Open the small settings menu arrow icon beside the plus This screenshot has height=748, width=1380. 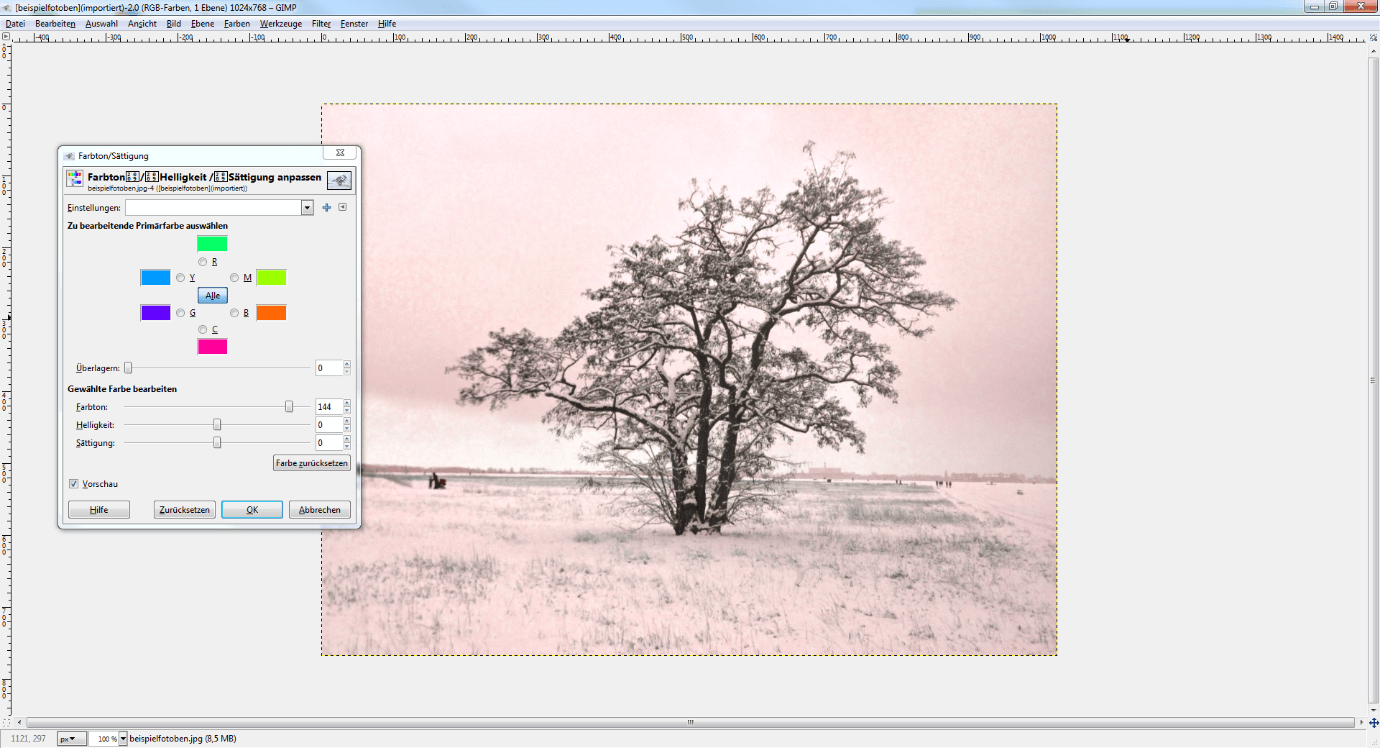342,208
